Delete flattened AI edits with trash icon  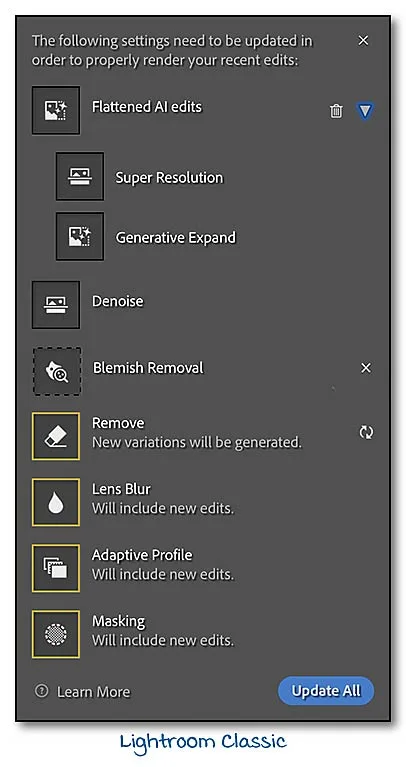336,111
